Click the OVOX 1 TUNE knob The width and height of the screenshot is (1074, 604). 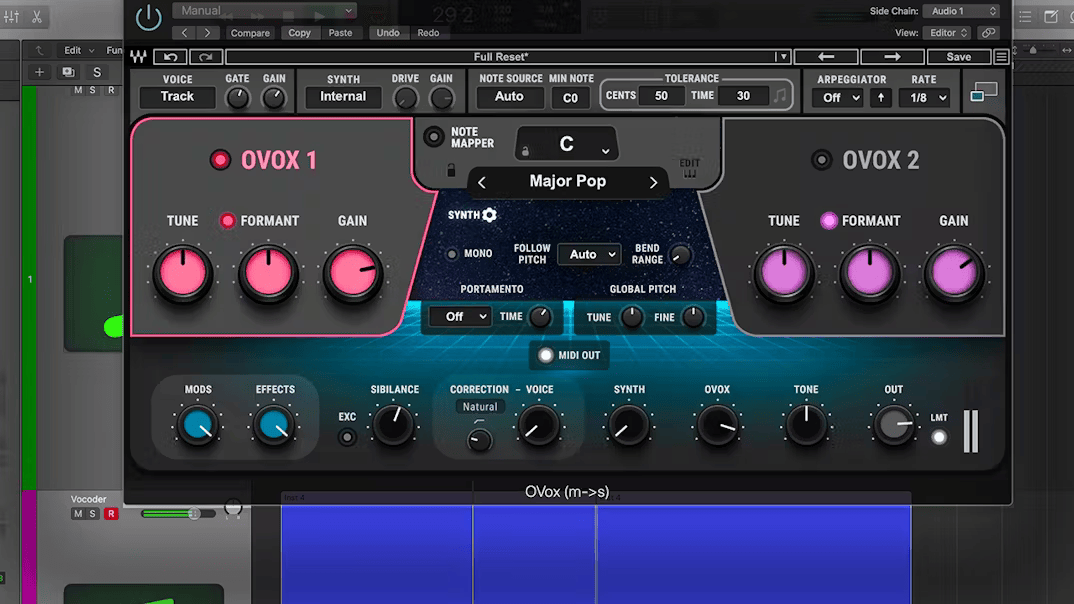[x=183, y=273]
